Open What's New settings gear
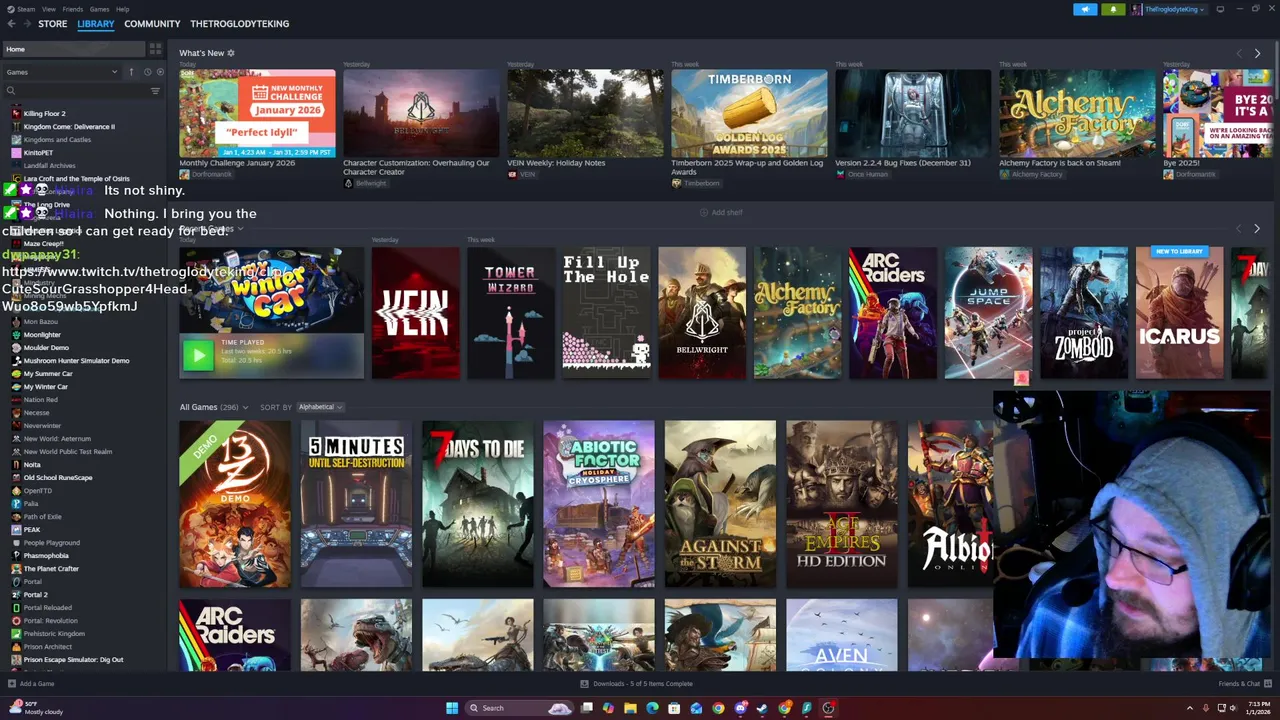 pyautogui.click(x=231, y=53)
